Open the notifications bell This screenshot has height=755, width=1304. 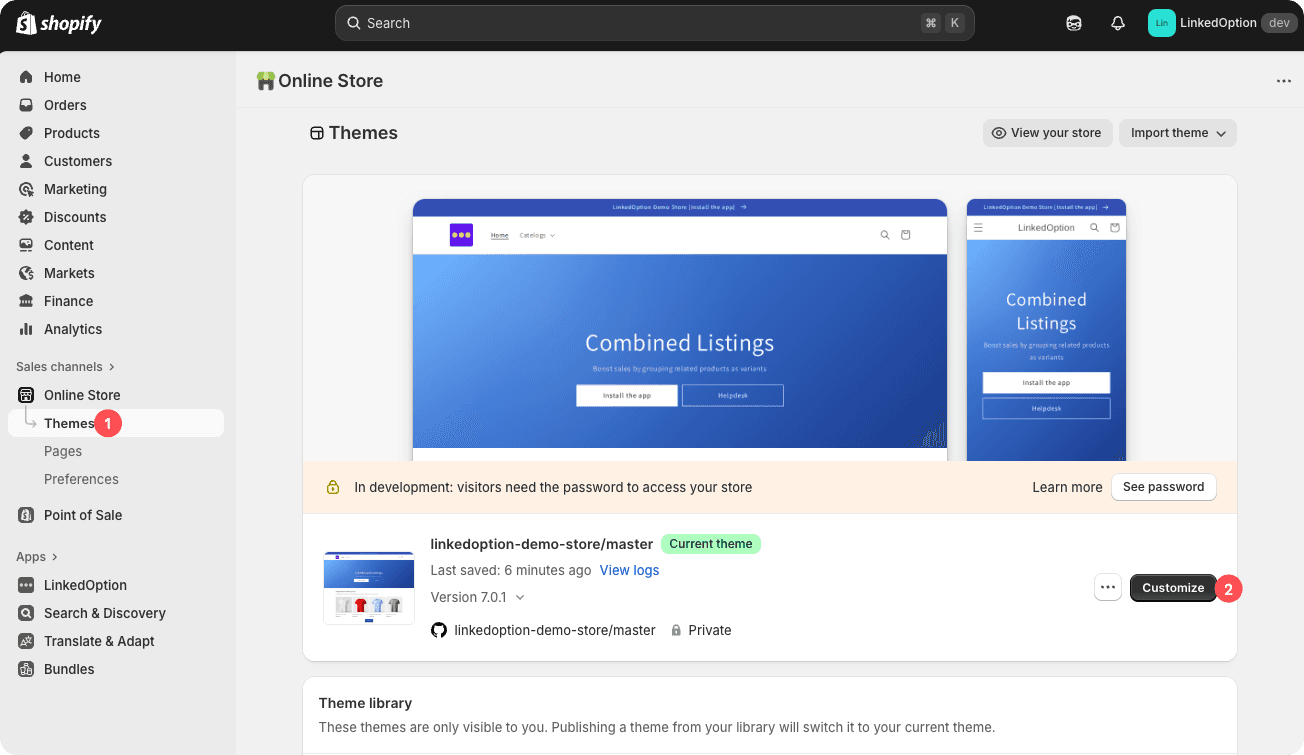tap(1118, 23)
